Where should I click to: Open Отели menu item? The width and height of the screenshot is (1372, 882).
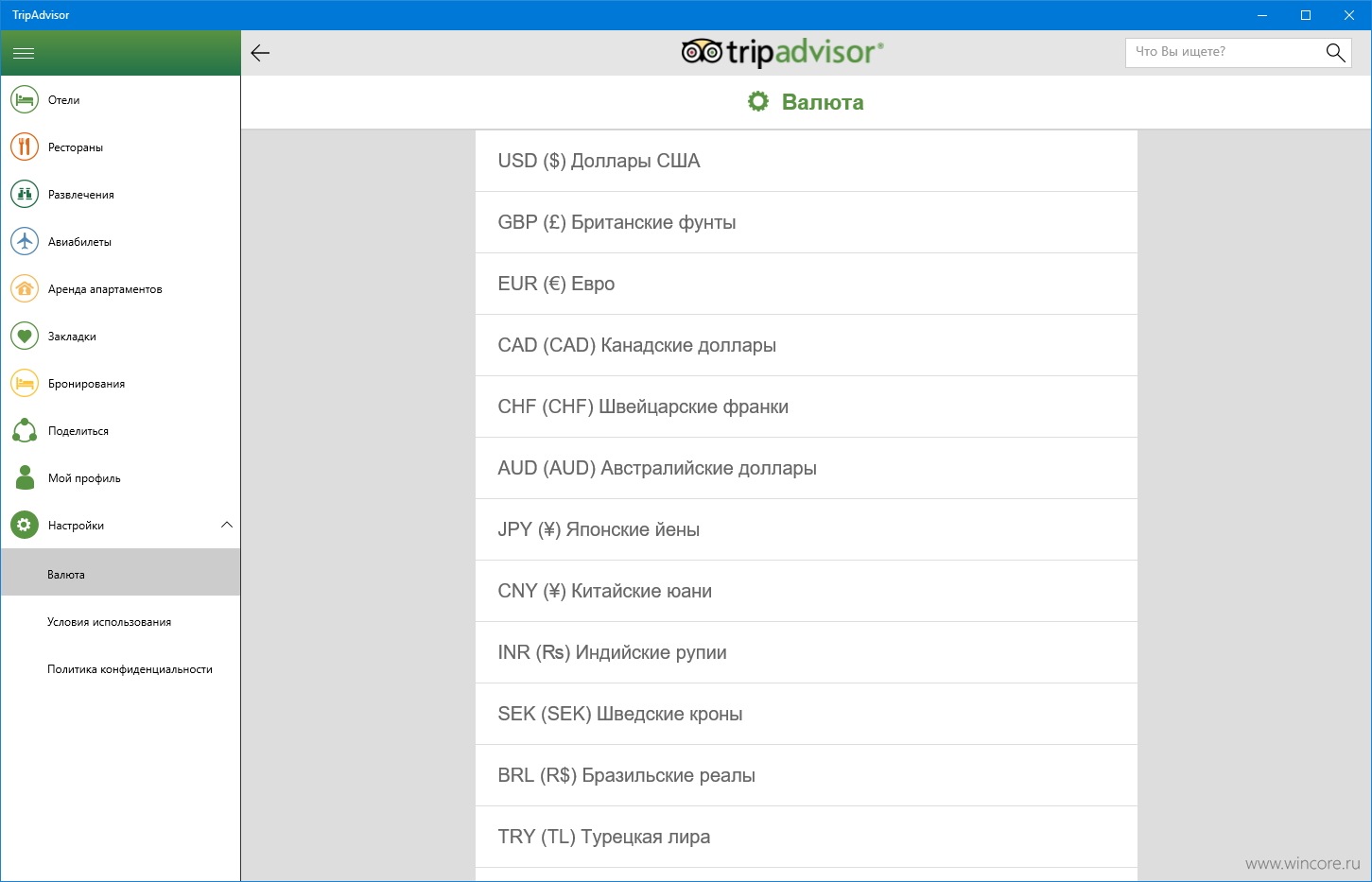tap(120, 99)
